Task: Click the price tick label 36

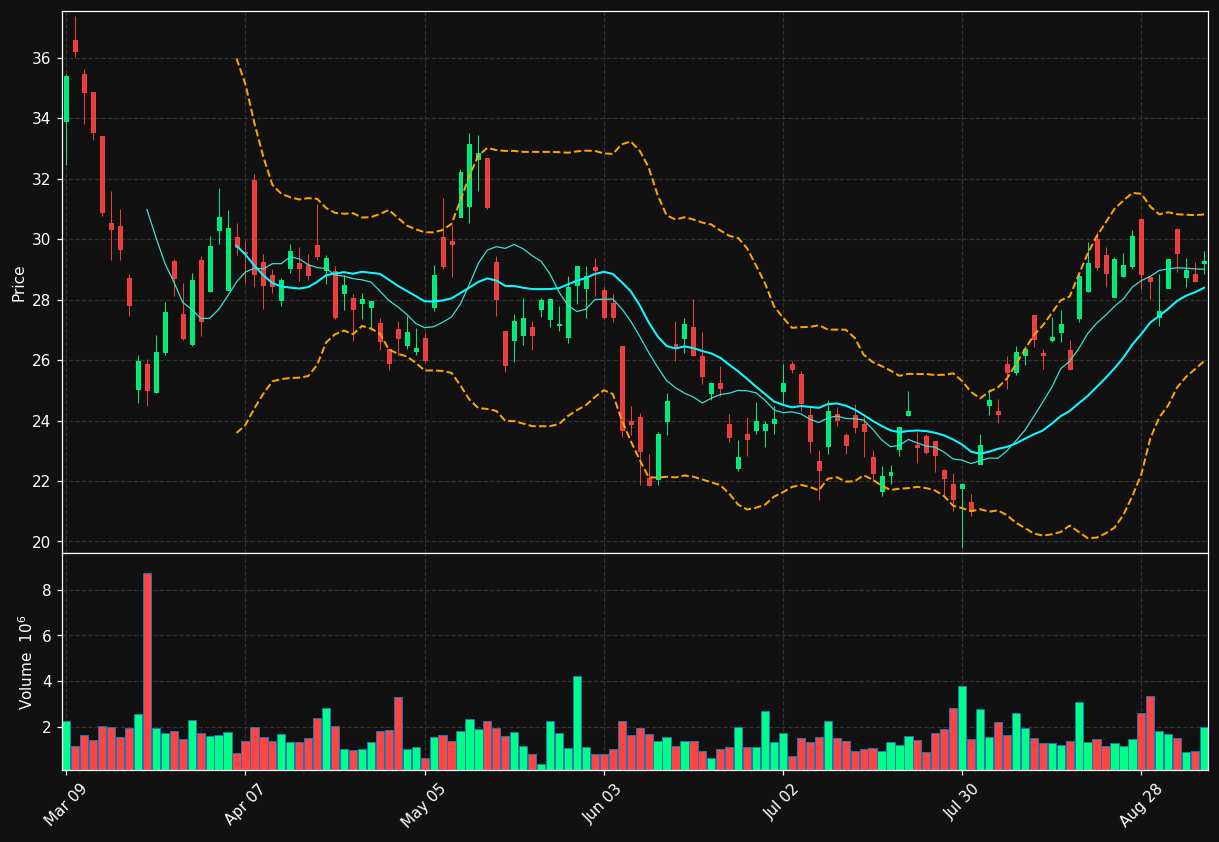Action: pyautogui.click(x=41, y=59)
